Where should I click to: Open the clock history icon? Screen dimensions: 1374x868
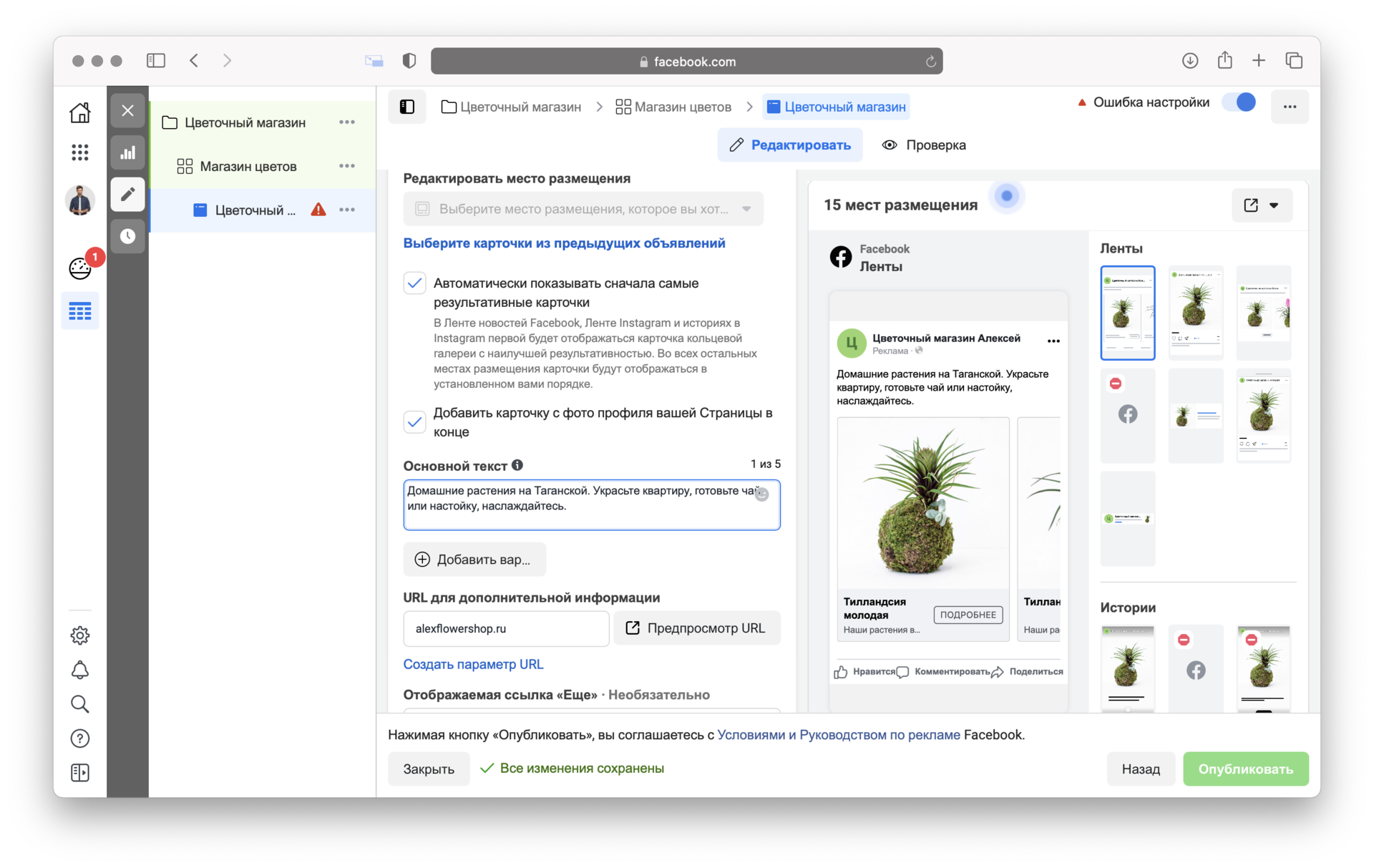pos(127,236)
